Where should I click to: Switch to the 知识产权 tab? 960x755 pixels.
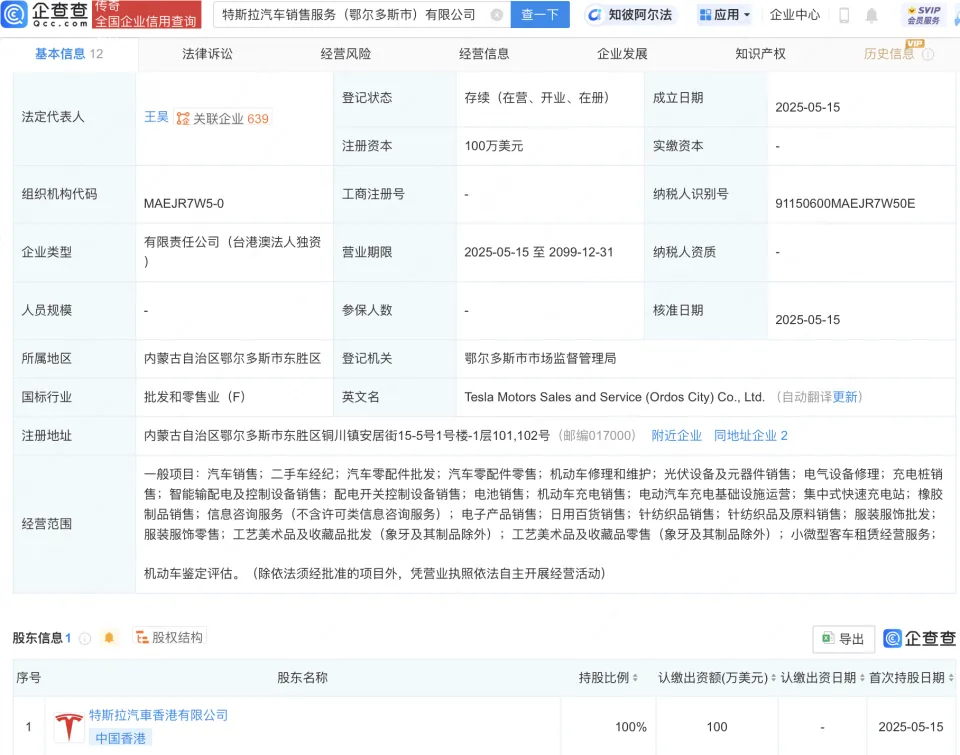760,54
